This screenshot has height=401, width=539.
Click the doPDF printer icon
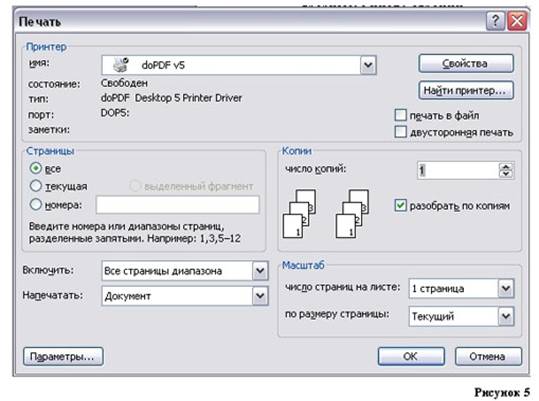(x=121, y=64)
